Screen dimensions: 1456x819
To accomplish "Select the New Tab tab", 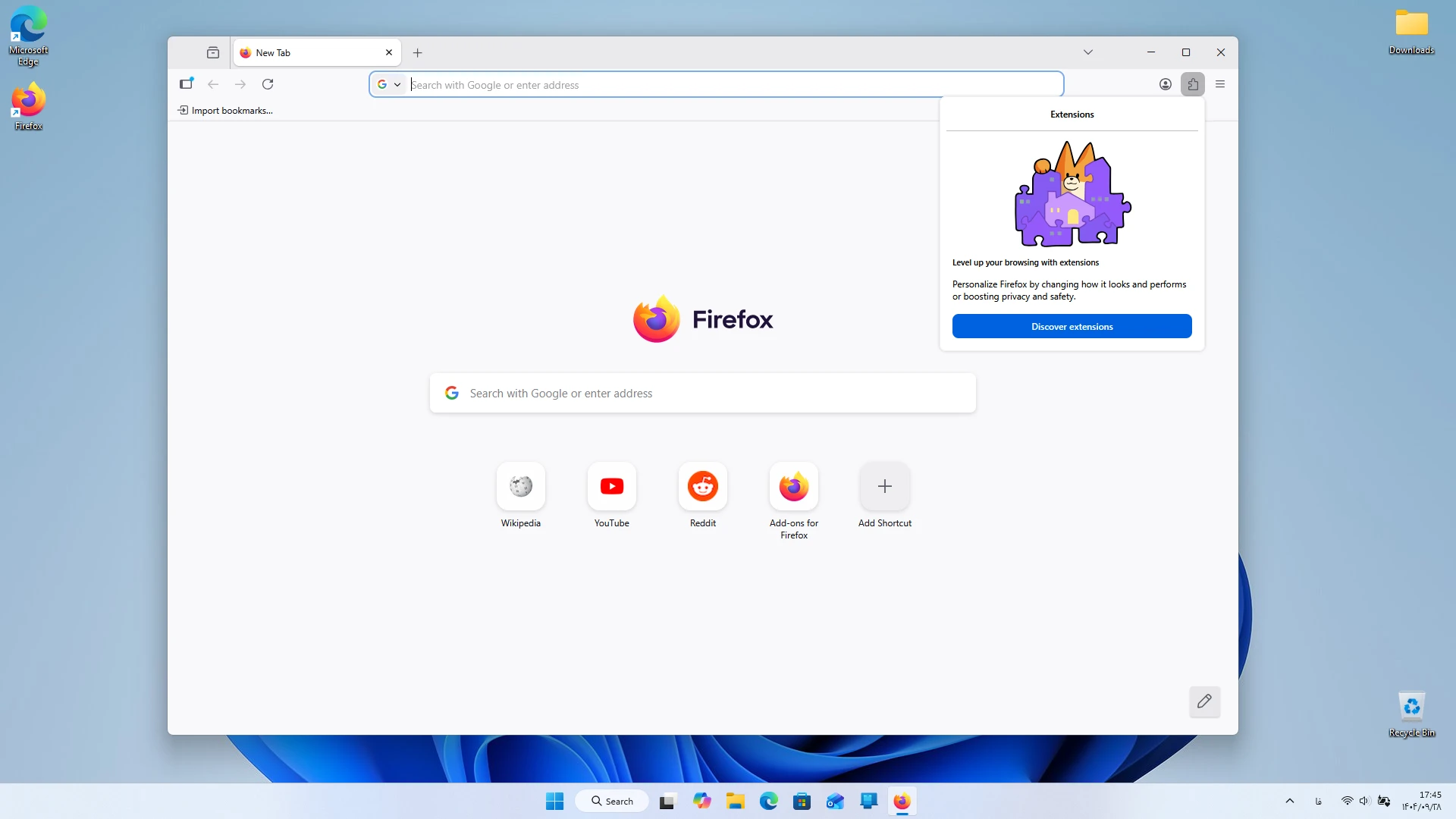I will [x=317, y=52].
